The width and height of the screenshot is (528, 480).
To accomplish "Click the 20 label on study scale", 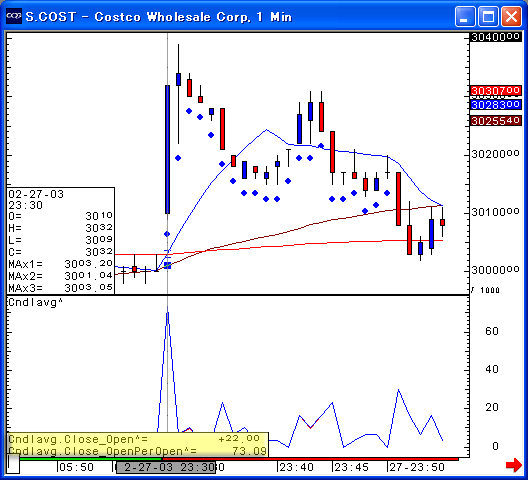I will (x=492, y=408).
